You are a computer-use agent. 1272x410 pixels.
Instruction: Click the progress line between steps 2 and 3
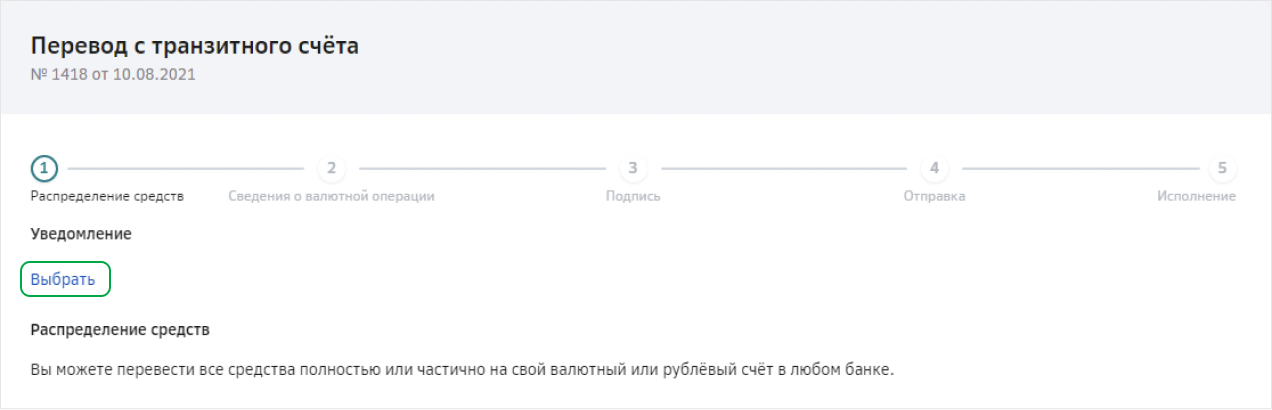tap(482, 168)
